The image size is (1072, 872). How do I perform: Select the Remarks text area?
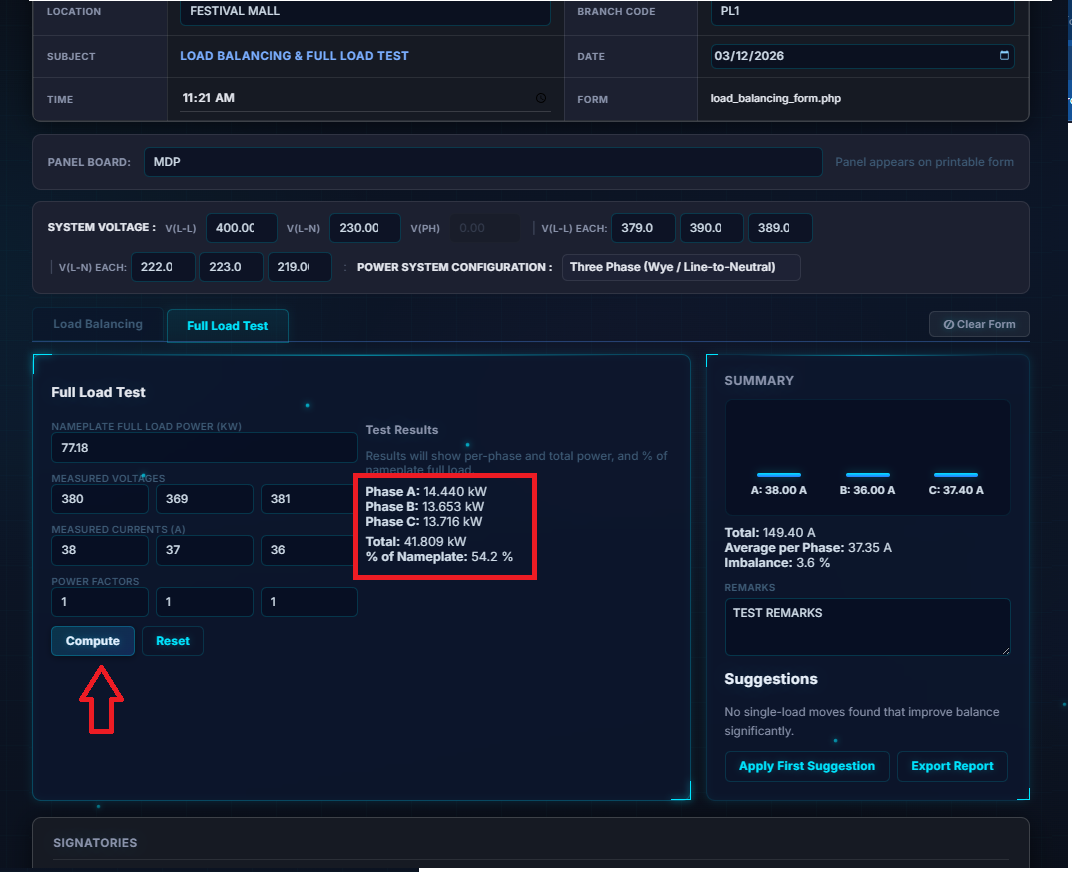click(x=866, y=626)
